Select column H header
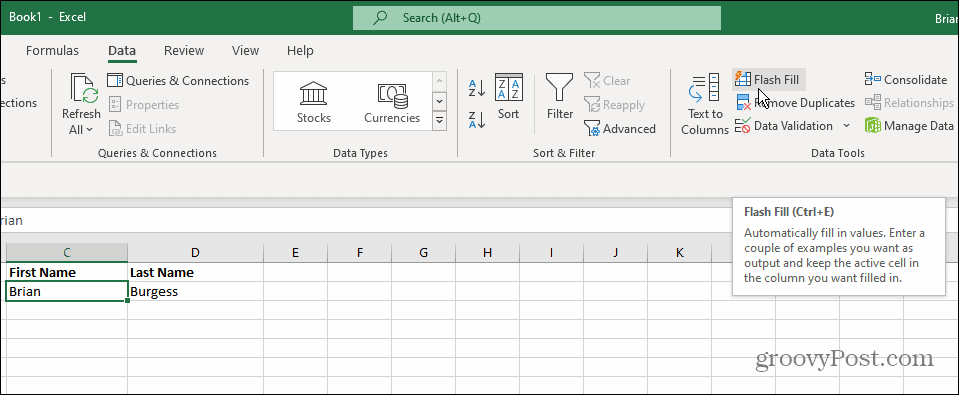The width and height of the screenshot is (959, 395). (x=487, y=253)
